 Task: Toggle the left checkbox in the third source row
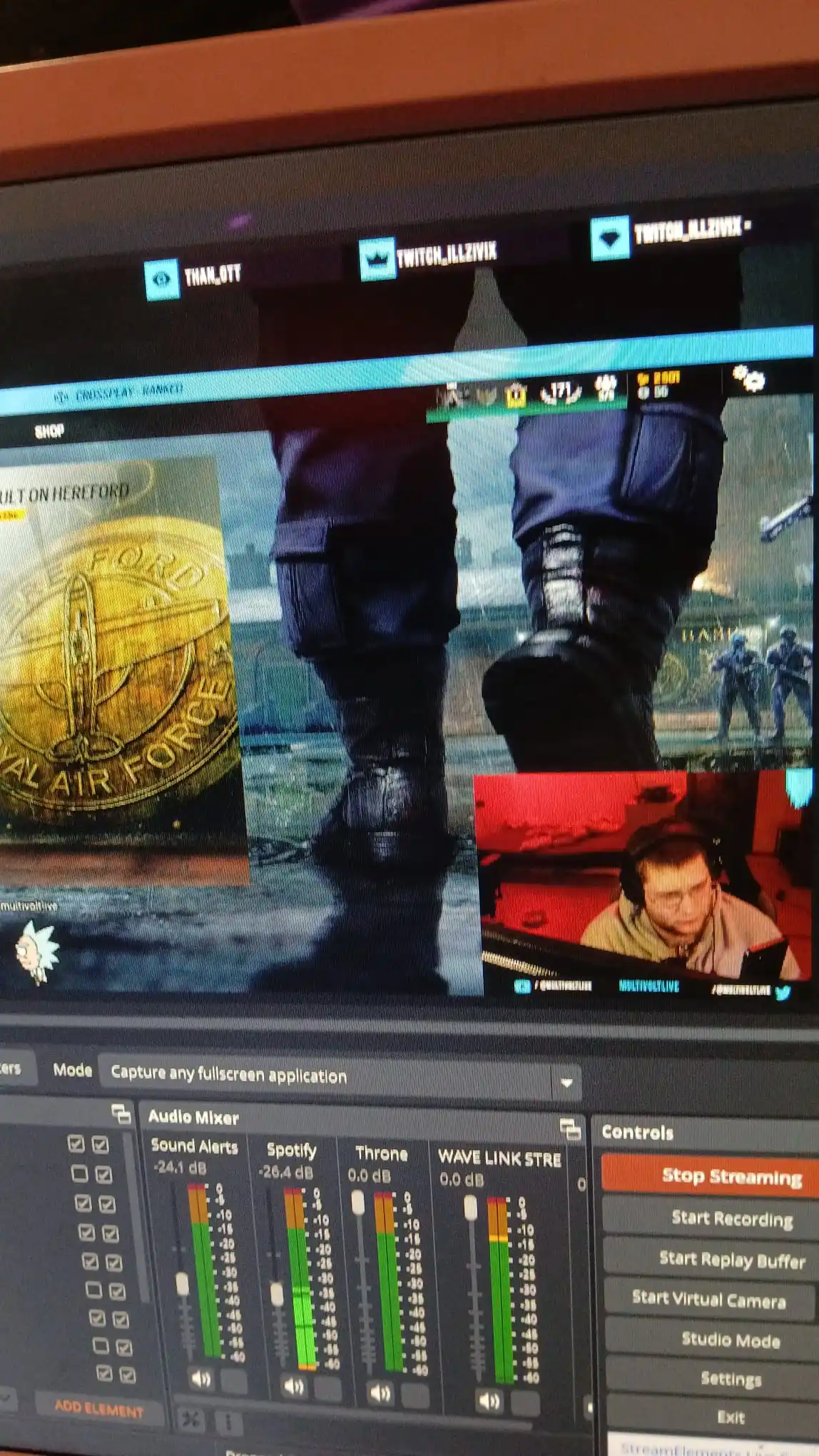tap(83, 1203)
